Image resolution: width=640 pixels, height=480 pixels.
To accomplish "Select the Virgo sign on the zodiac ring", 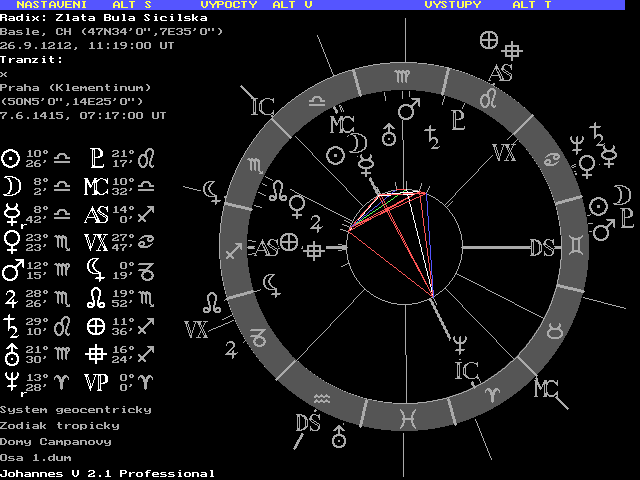I will [x=401, y=77].
